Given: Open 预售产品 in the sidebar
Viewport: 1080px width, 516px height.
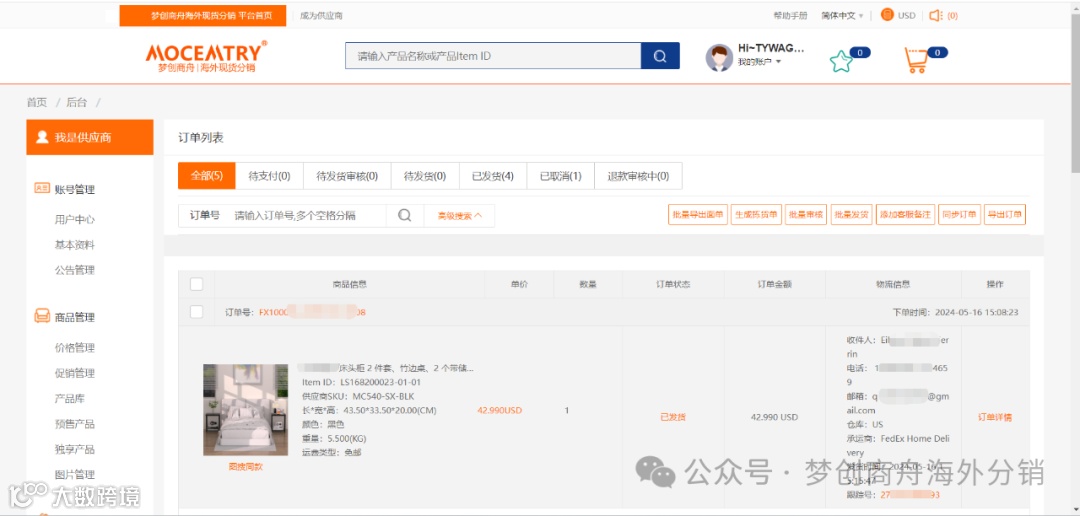Looking at the screenshot, I should [75, 424].
